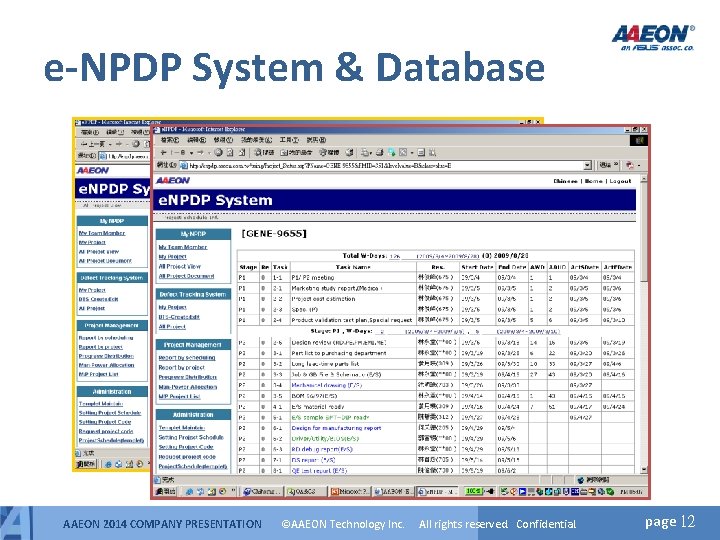Click the page icon in address bar
Image resolution: width=720 pixels, height=540 pixels.
coord(183,165)
